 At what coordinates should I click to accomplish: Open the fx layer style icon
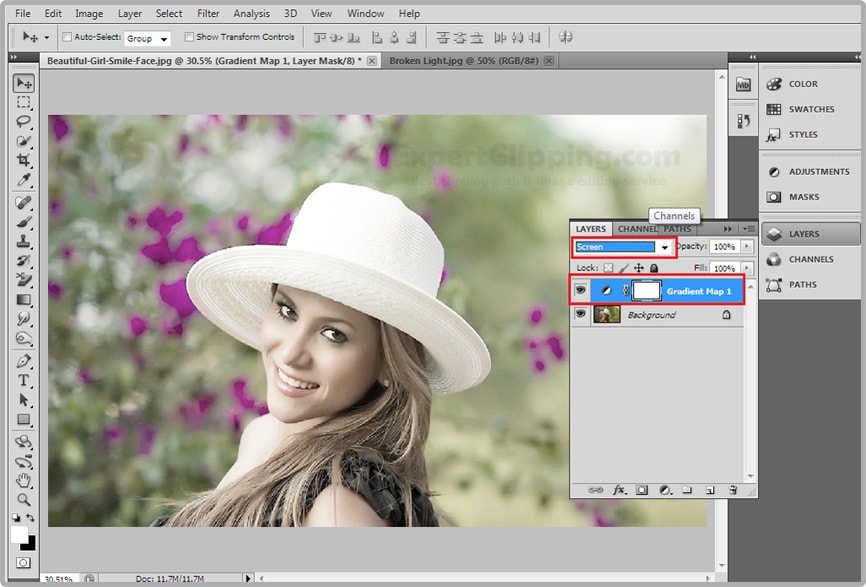tap(619, 491)
